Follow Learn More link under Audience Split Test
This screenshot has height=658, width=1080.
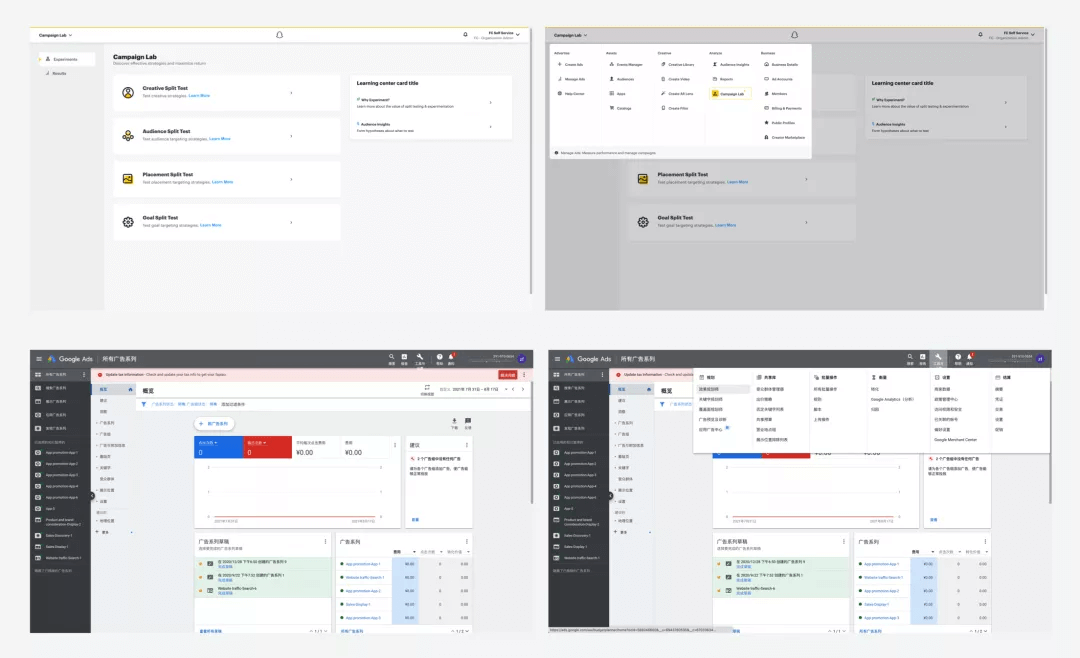coord(220,139)
